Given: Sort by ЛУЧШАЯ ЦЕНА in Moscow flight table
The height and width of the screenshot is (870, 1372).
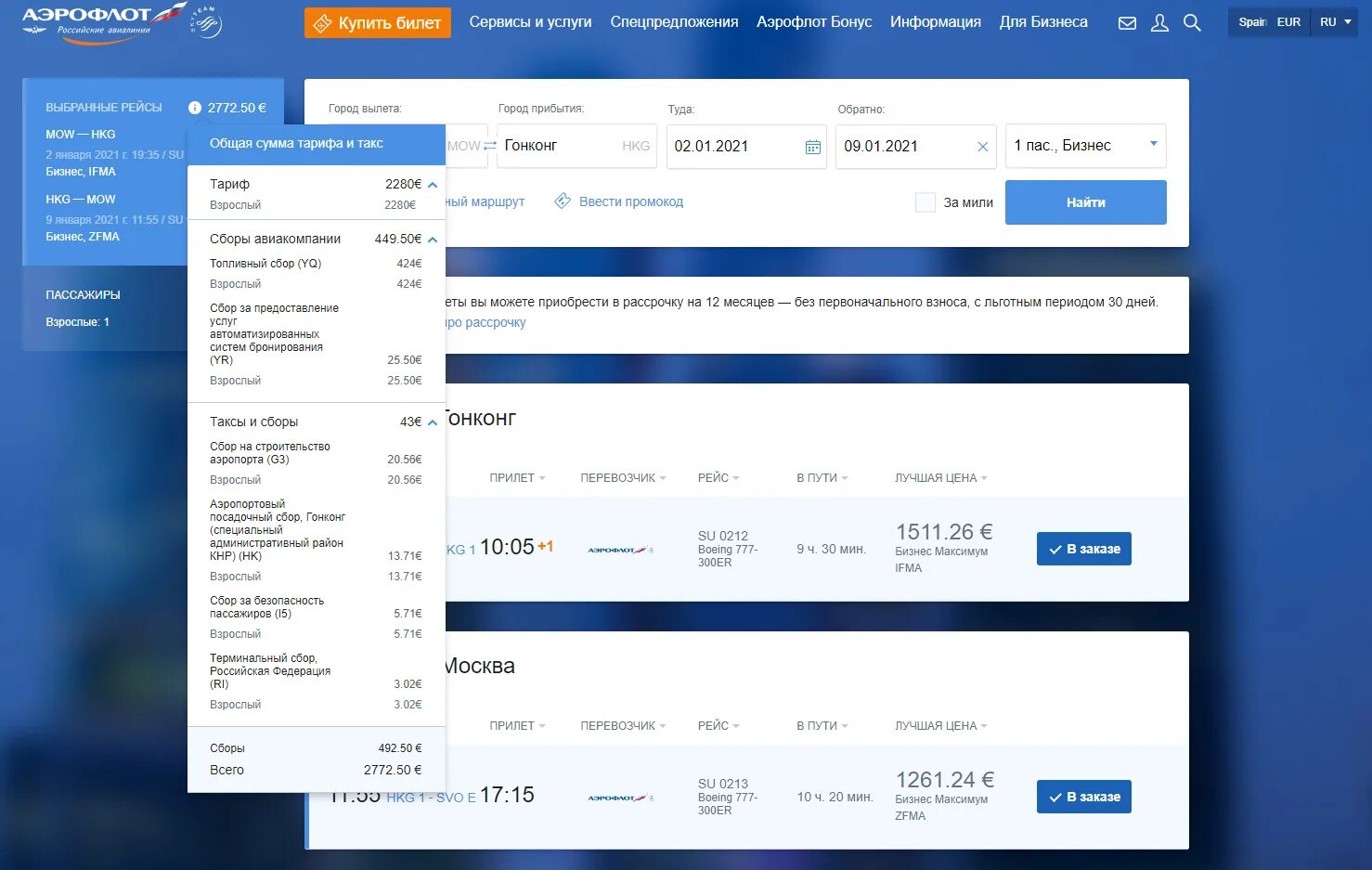Looking at the screenshot, I should [941, 726].
